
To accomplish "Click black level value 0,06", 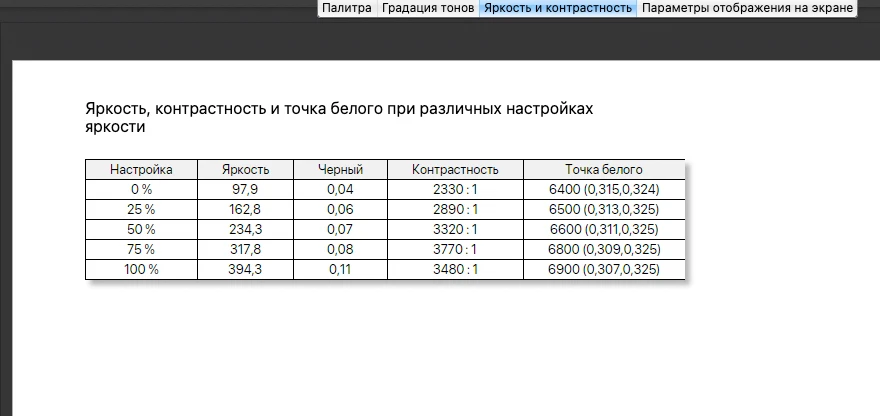I will coord(340,210).
